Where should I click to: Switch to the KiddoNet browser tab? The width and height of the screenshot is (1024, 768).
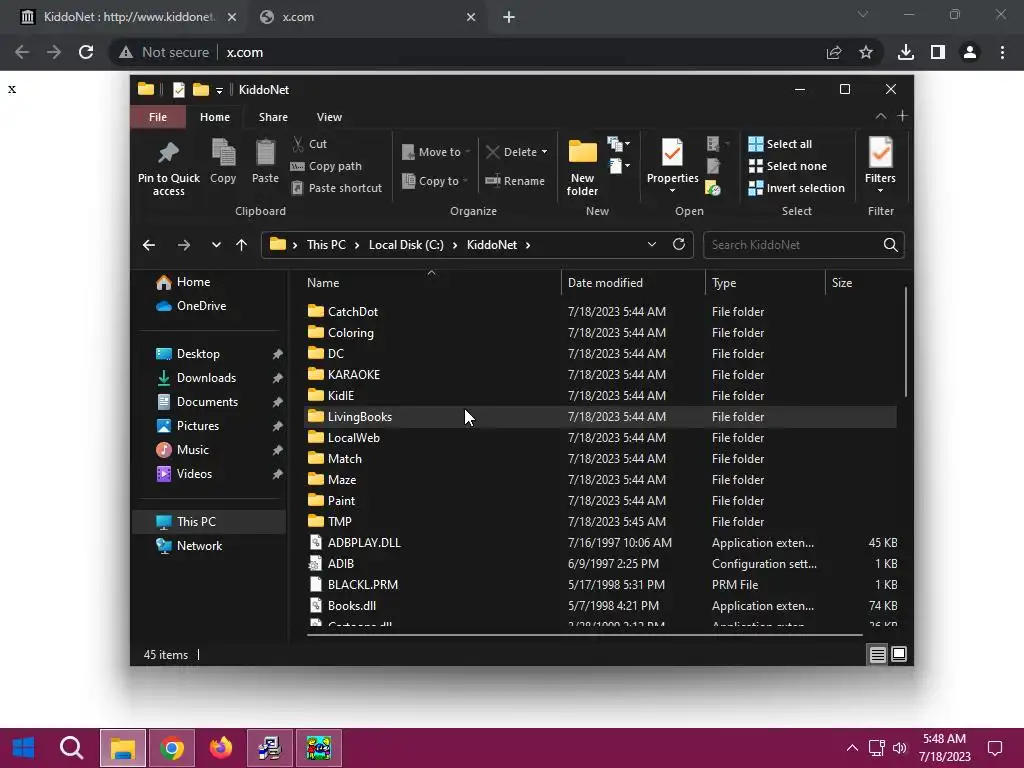point(127,17)
